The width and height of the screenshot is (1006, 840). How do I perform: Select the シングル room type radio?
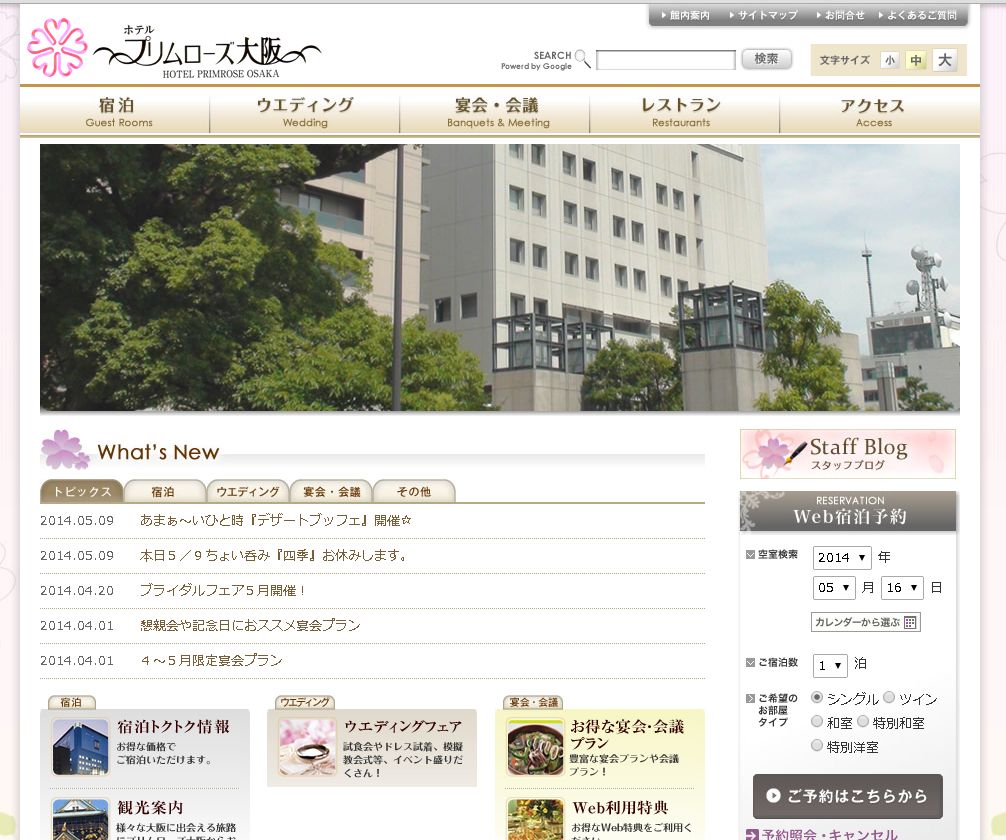click(x=817, y=697)
